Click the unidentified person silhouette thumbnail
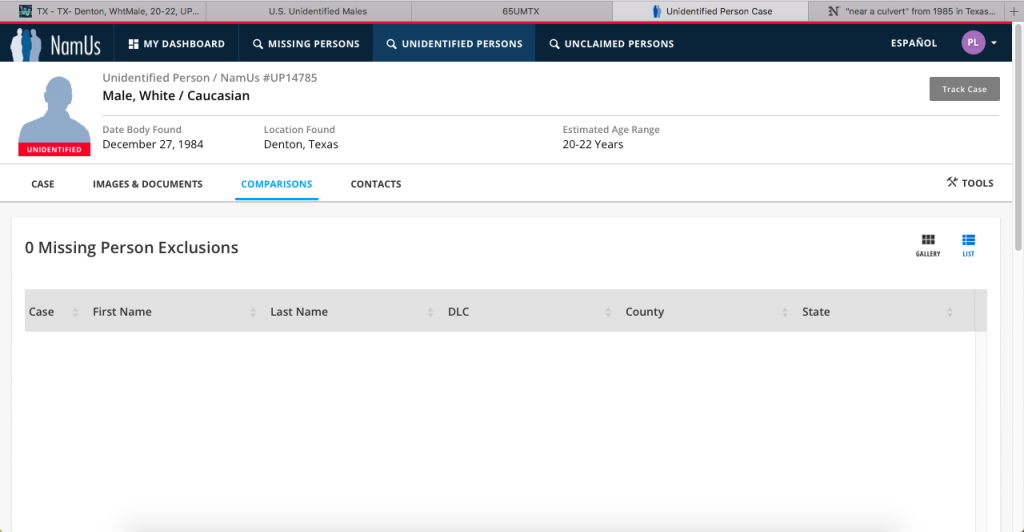Screen dimensions: 1024x532 (49, 116)
